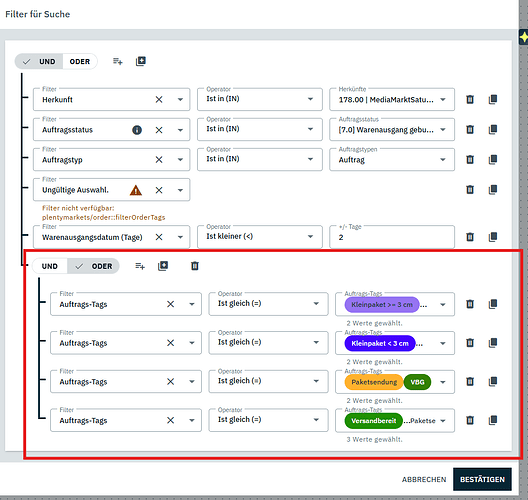Click the star icon at top right edge
Screen dimensions: 528x500
524,37
